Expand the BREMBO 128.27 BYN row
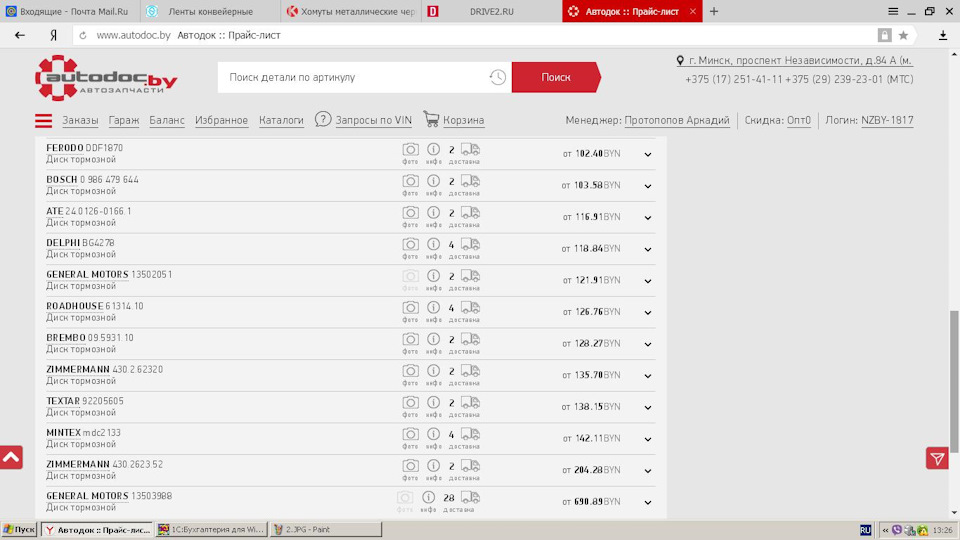The height and width of the screenshot is (540, 960). point(648,345)
